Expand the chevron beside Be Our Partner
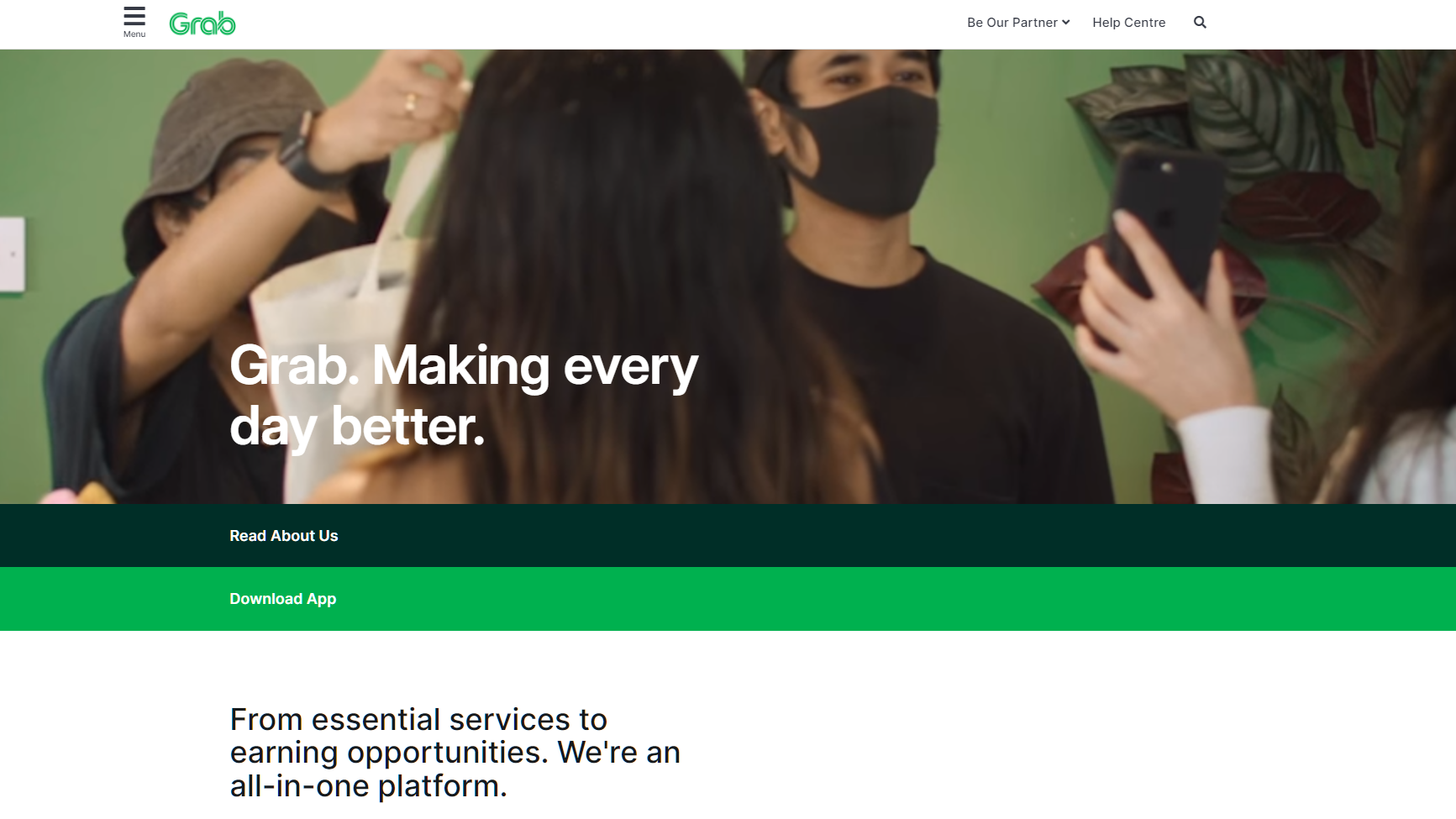Image resolution: width=1456 pixels, height=819 pixels. [x=1066, y=23]
